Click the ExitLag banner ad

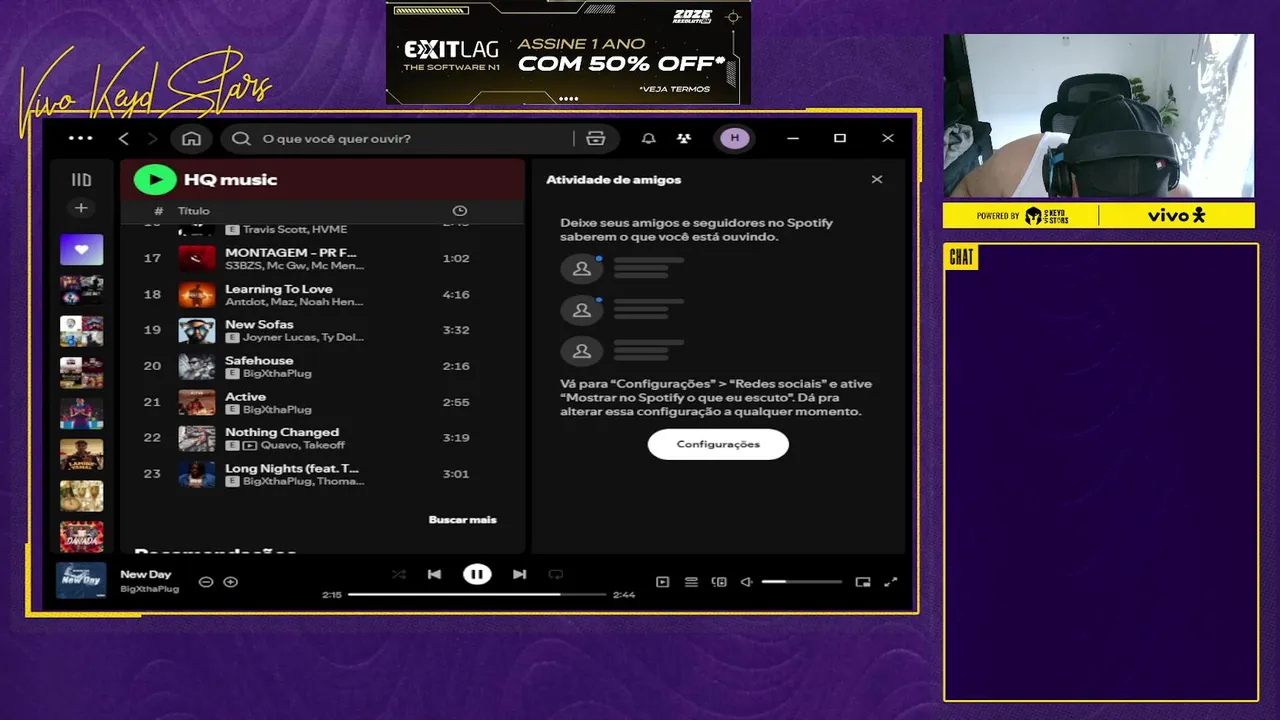[568, 52]
